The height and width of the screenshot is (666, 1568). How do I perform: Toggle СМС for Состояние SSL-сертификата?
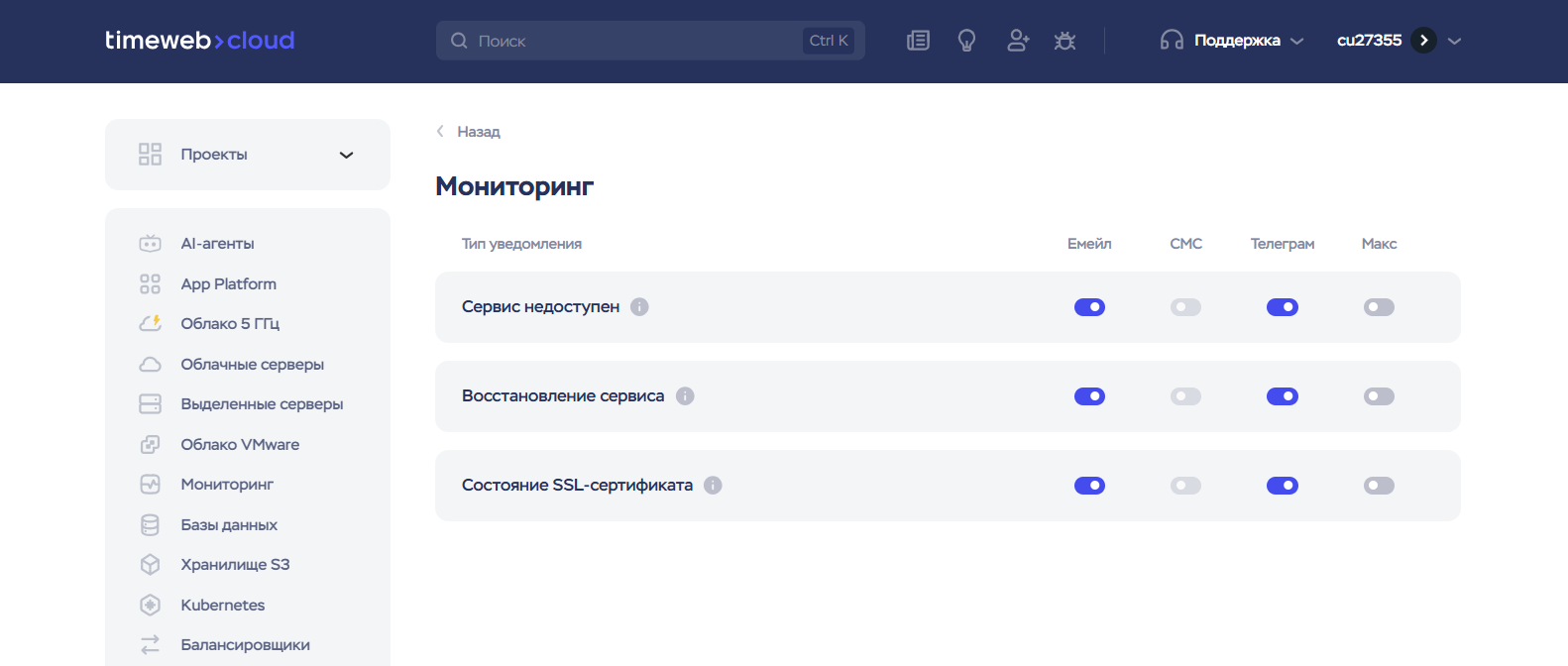tap(1185, 486)
